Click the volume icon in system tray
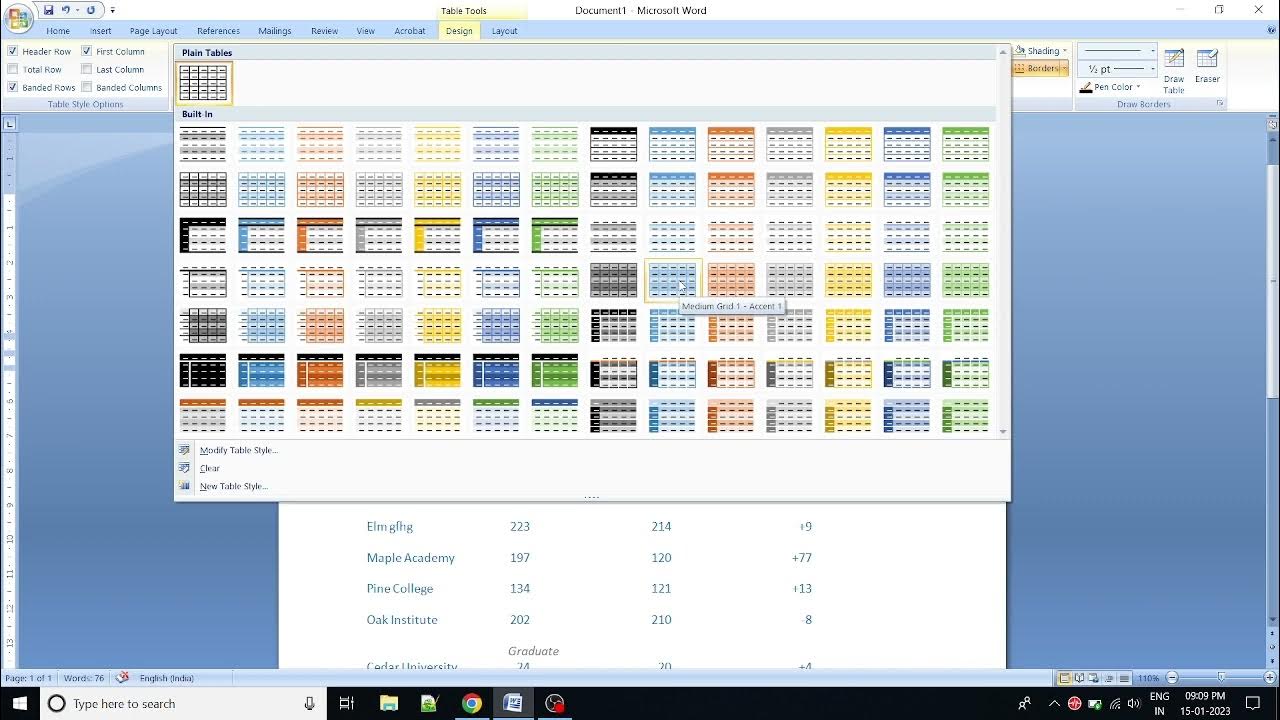The height and width of the screenshot is (720, 1280). pos(1133,704)
